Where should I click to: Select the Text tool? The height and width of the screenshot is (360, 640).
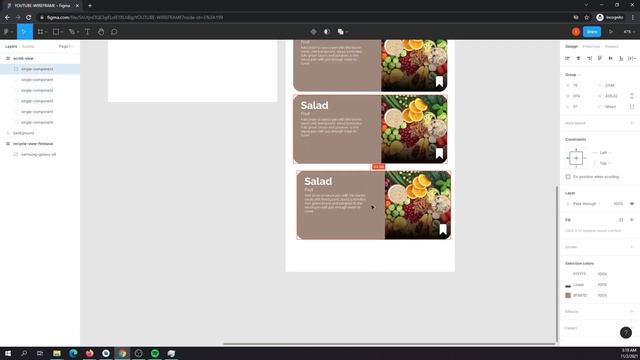click(x=87, y=31)
